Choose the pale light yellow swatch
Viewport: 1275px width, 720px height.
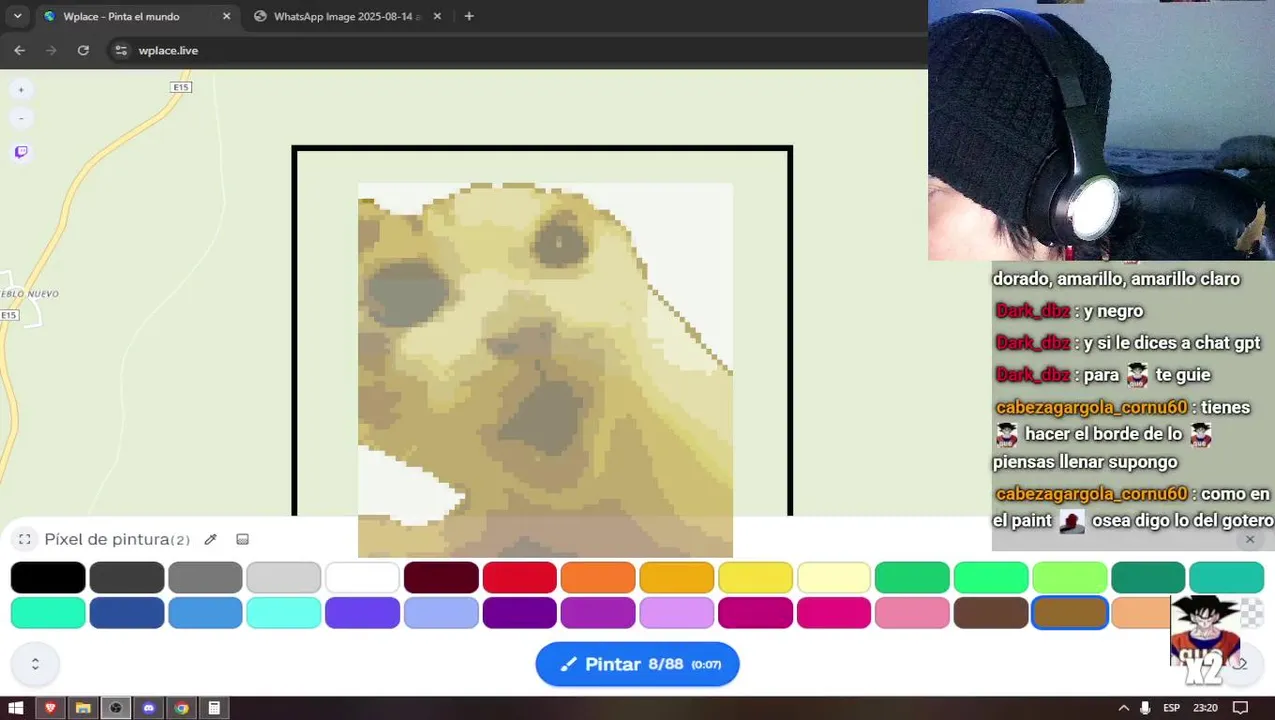[834, 577]
